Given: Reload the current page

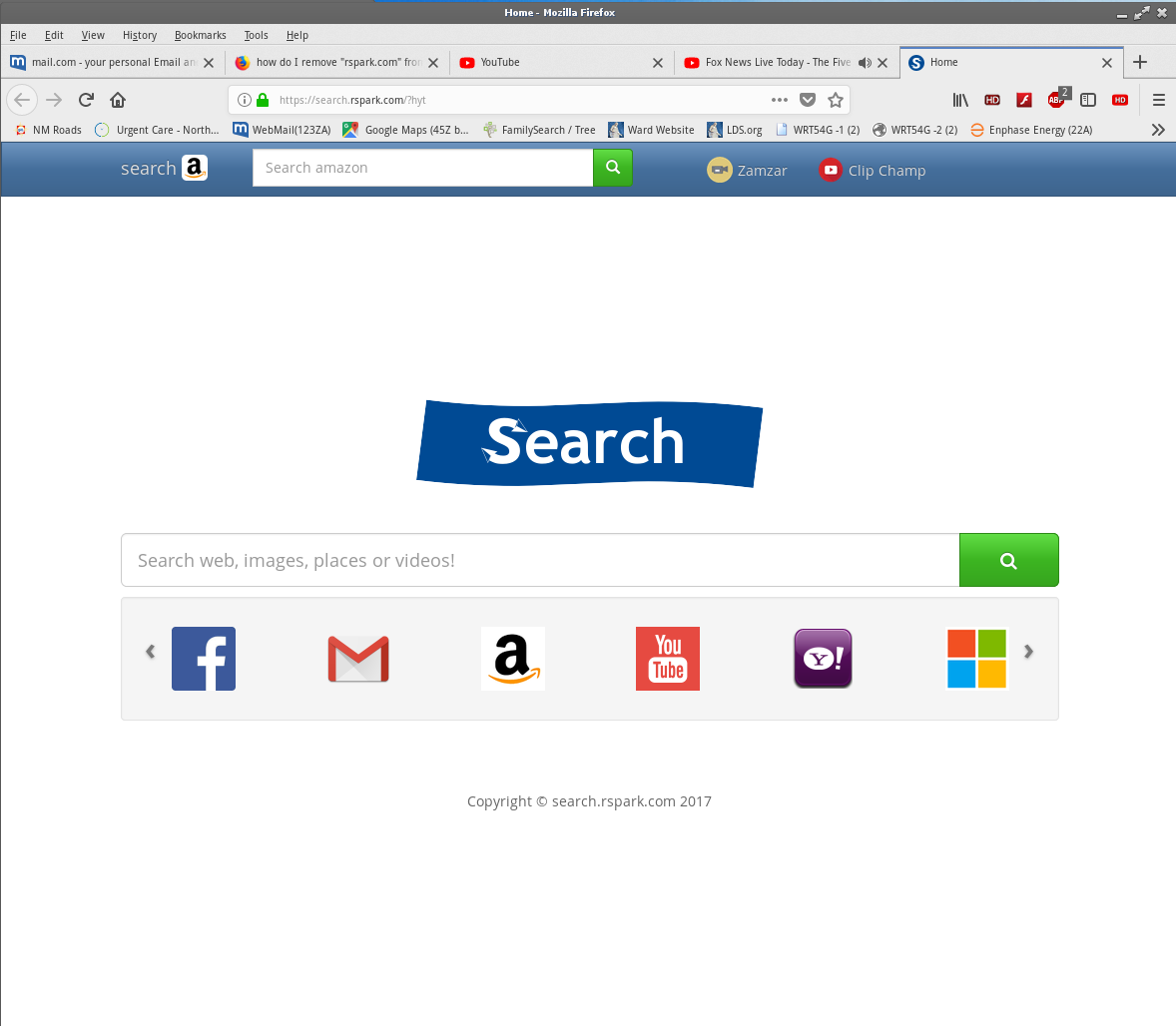Looking at the screenshot, I should point(86,100).
